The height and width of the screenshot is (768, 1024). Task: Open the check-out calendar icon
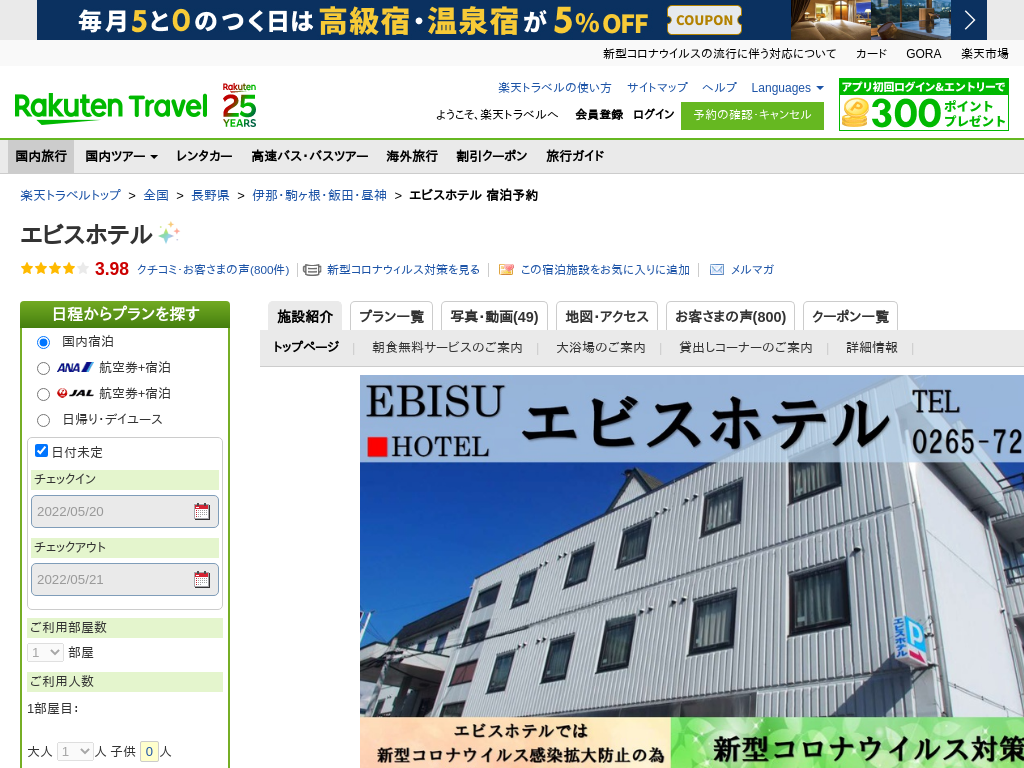(x=202, y=579)
